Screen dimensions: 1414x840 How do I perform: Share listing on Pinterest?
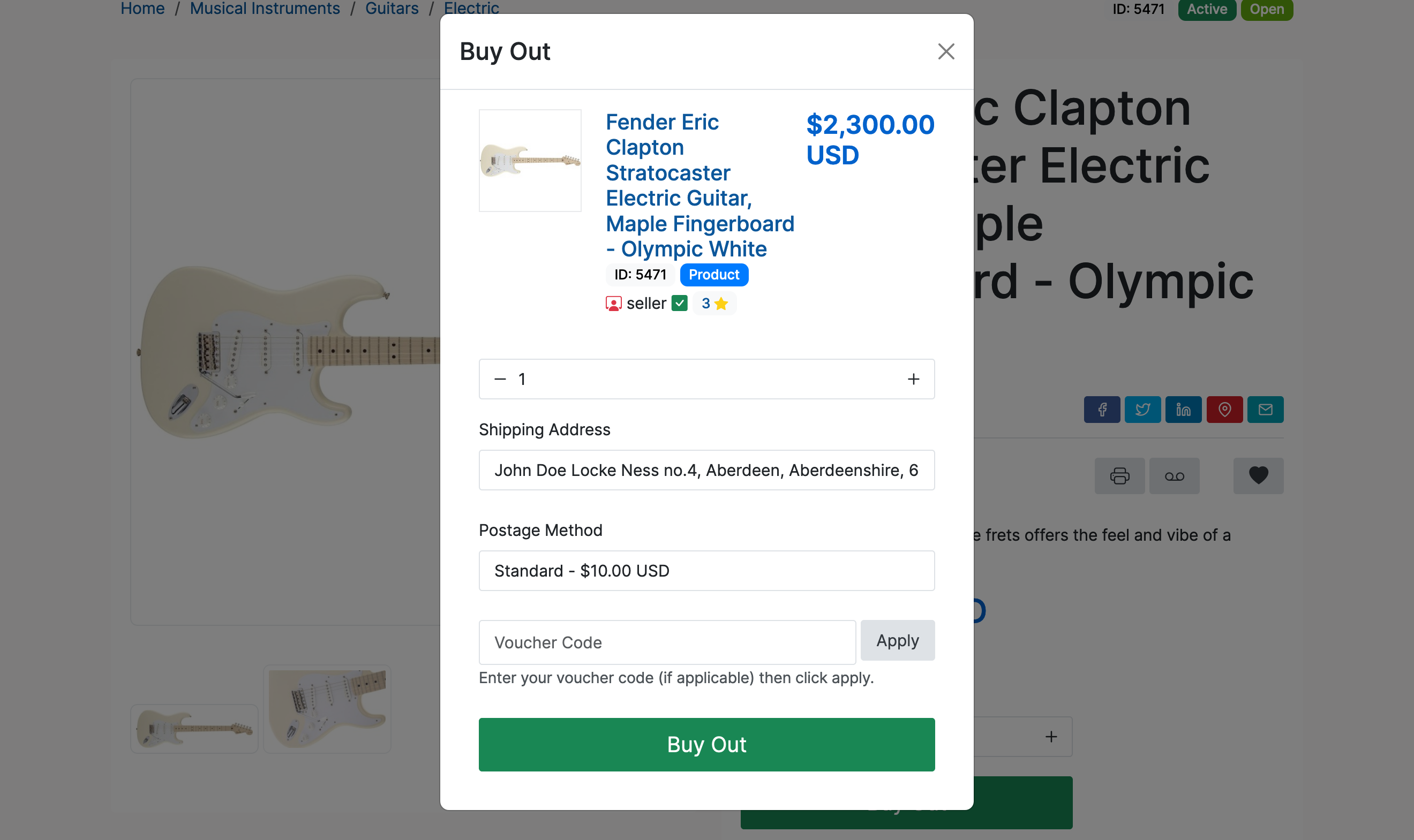coord(1224,409)
